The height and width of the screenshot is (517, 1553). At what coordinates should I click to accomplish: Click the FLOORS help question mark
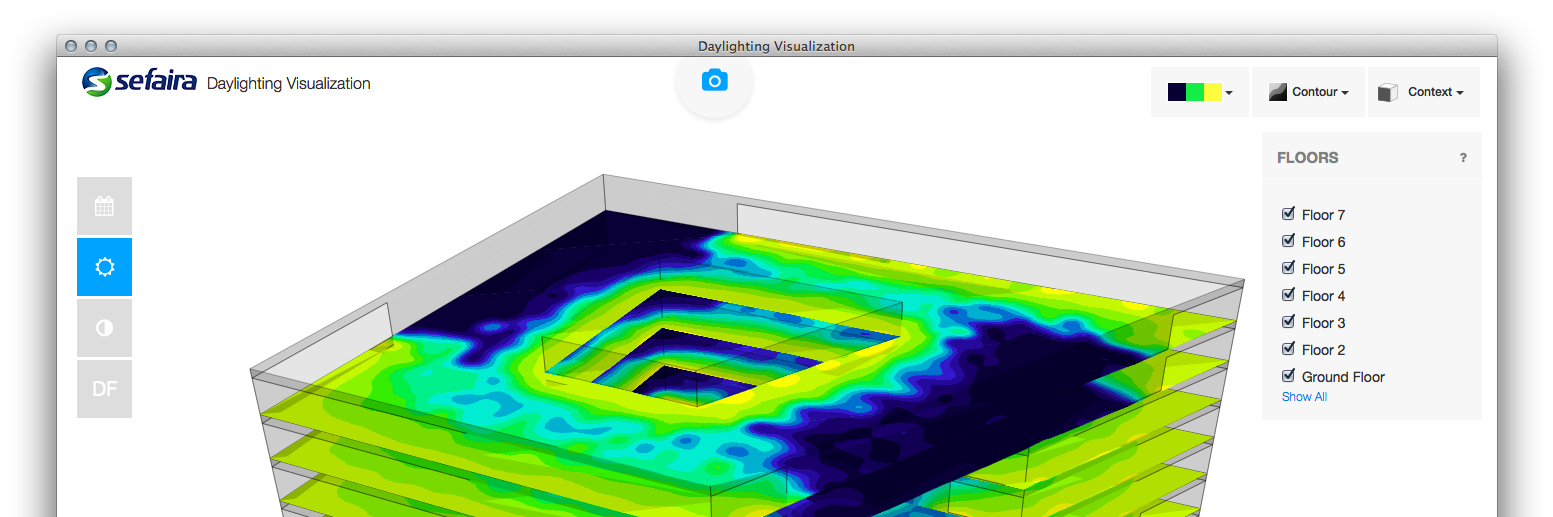click(x=1463, y=158)
